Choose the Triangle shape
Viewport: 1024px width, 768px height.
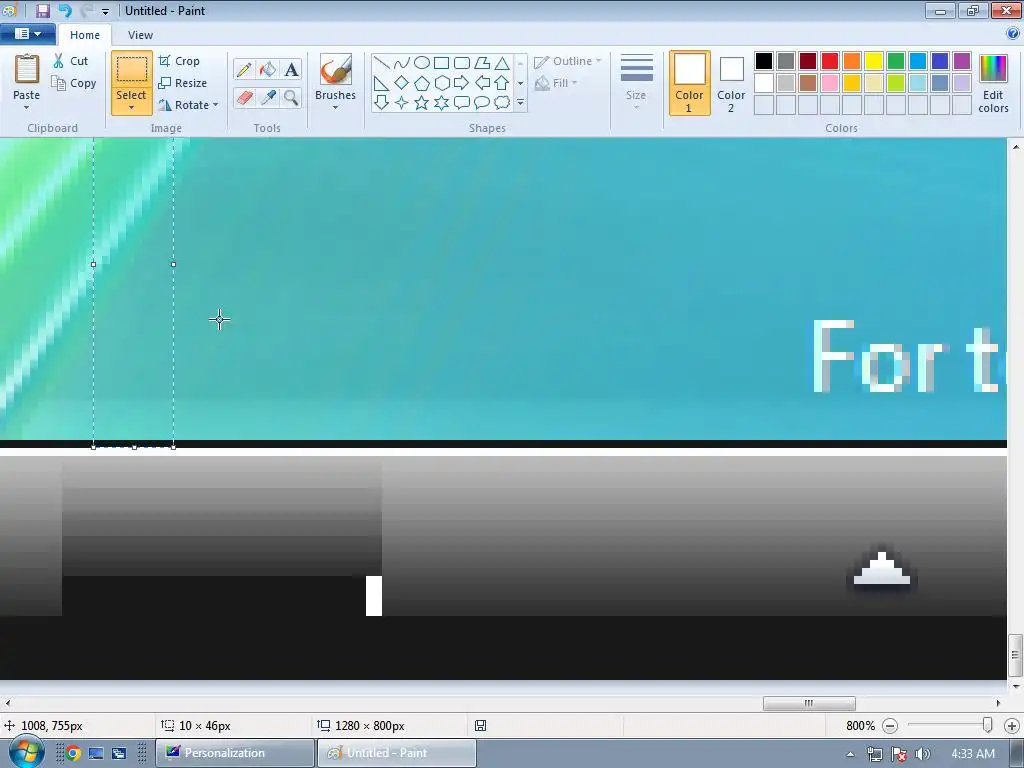tap(502, 63)
